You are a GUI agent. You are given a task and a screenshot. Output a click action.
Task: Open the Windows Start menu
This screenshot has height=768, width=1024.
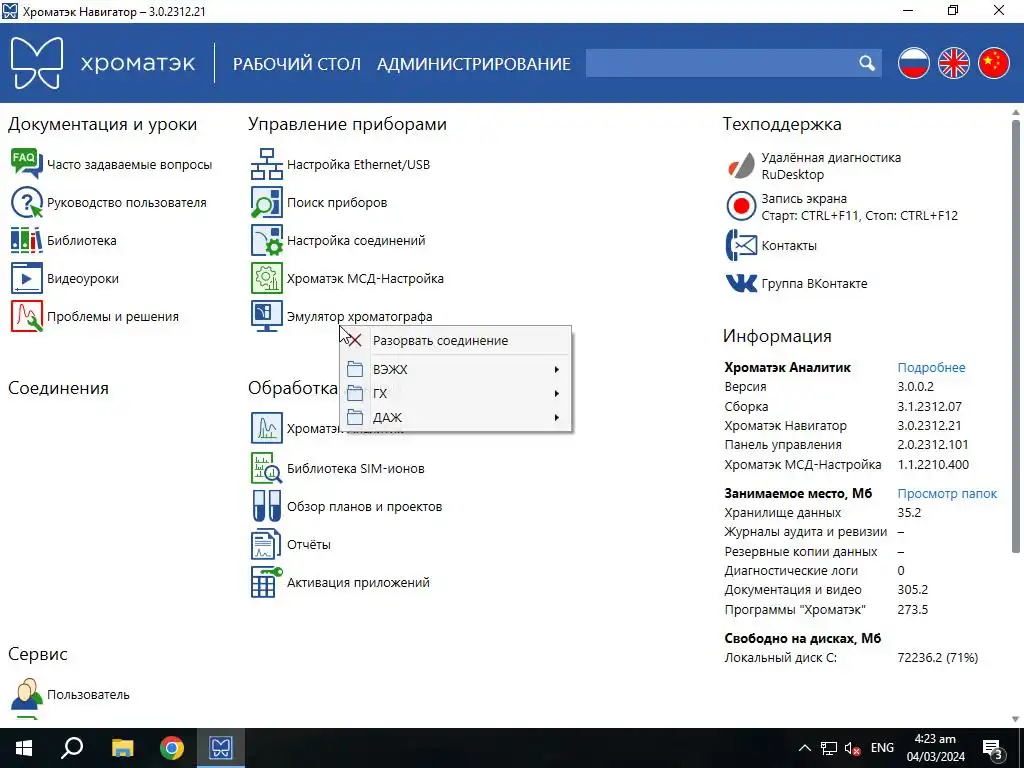point(24,748)
